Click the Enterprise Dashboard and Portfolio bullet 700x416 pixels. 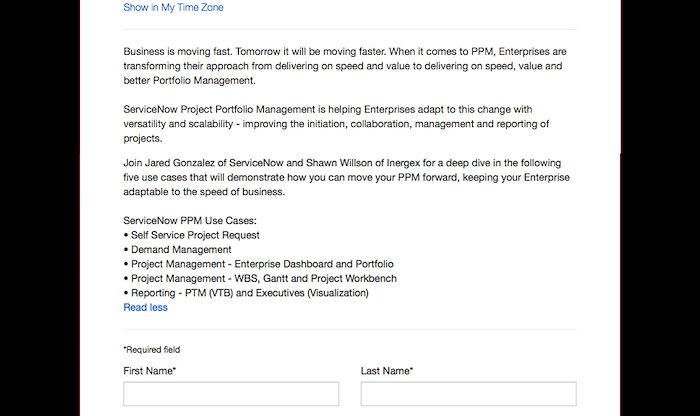(258, 264)
